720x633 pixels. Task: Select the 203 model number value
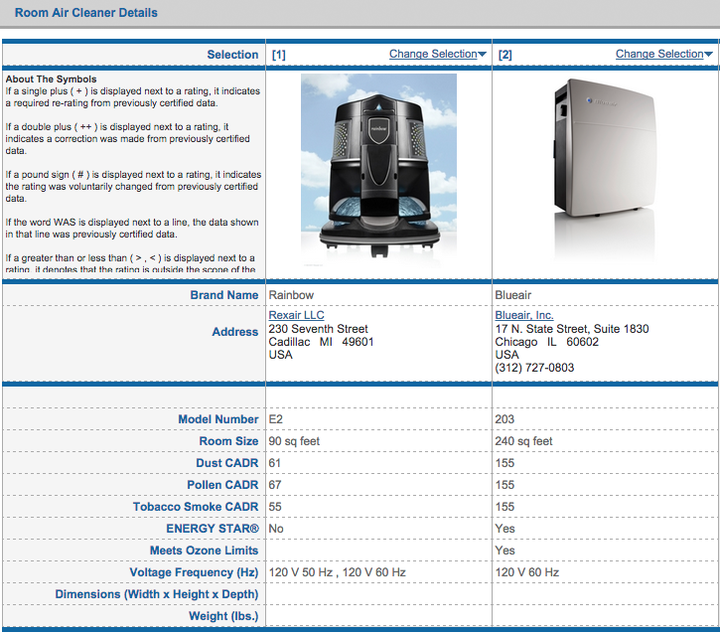505,419
